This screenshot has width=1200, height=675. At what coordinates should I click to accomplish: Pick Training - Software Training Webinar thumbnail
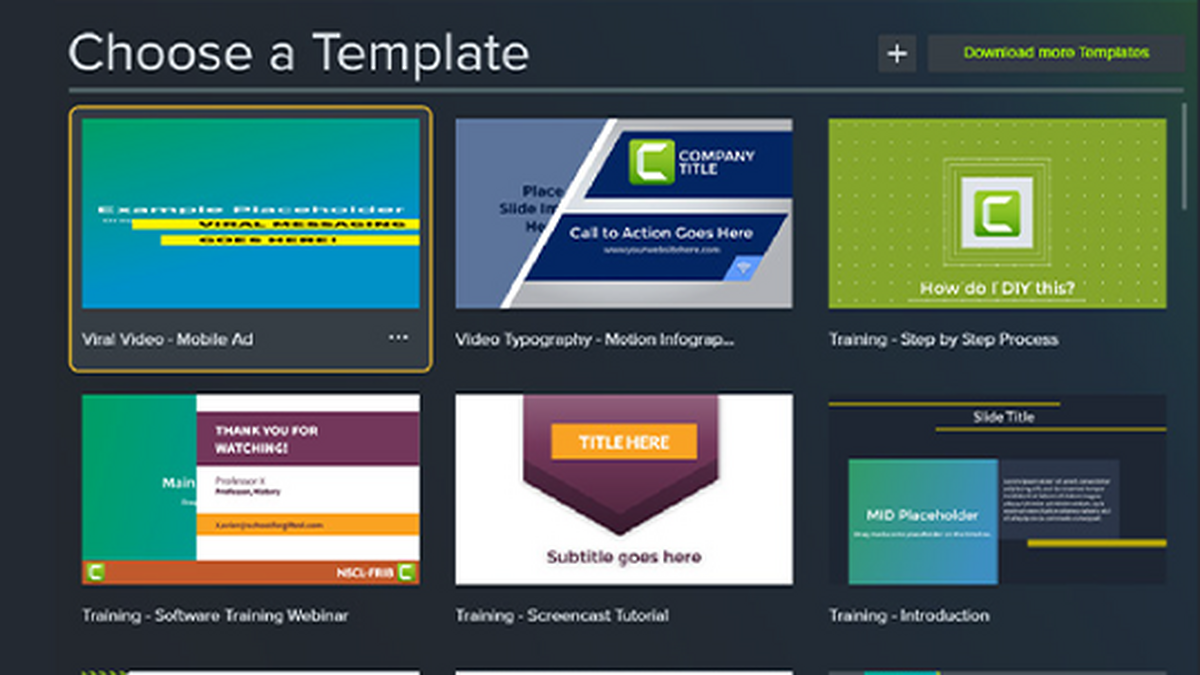pyautogui.click(x=250, y=489)
